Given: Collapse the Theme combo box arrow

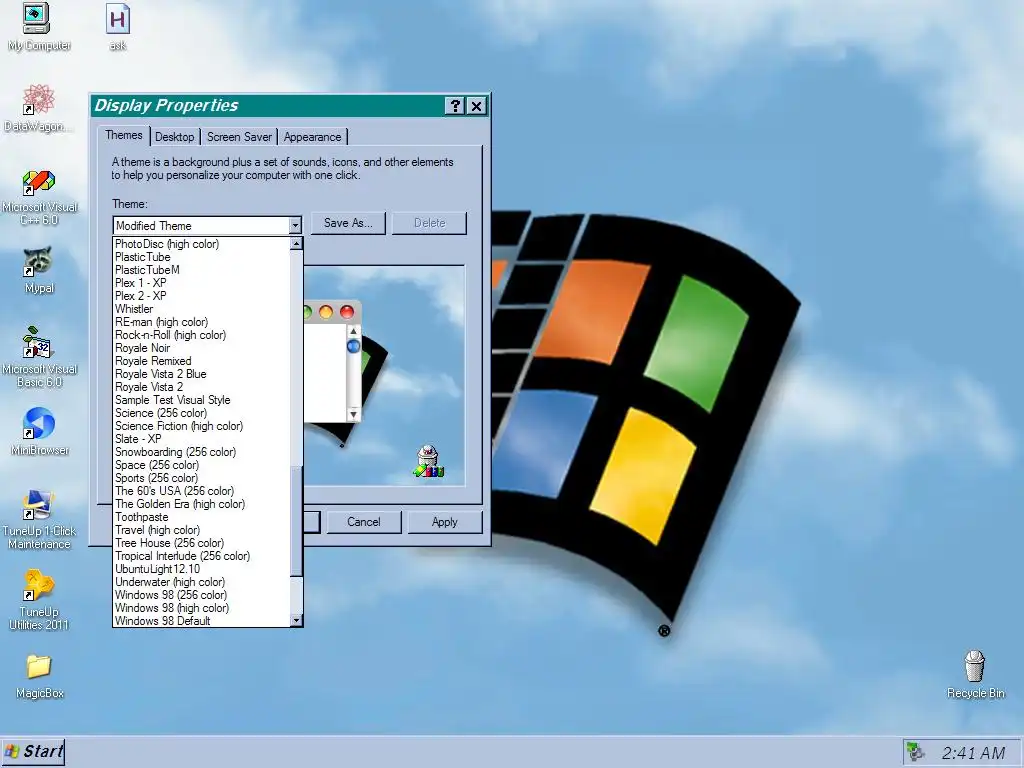Looking at the screenshot, I should click(295, 225).
